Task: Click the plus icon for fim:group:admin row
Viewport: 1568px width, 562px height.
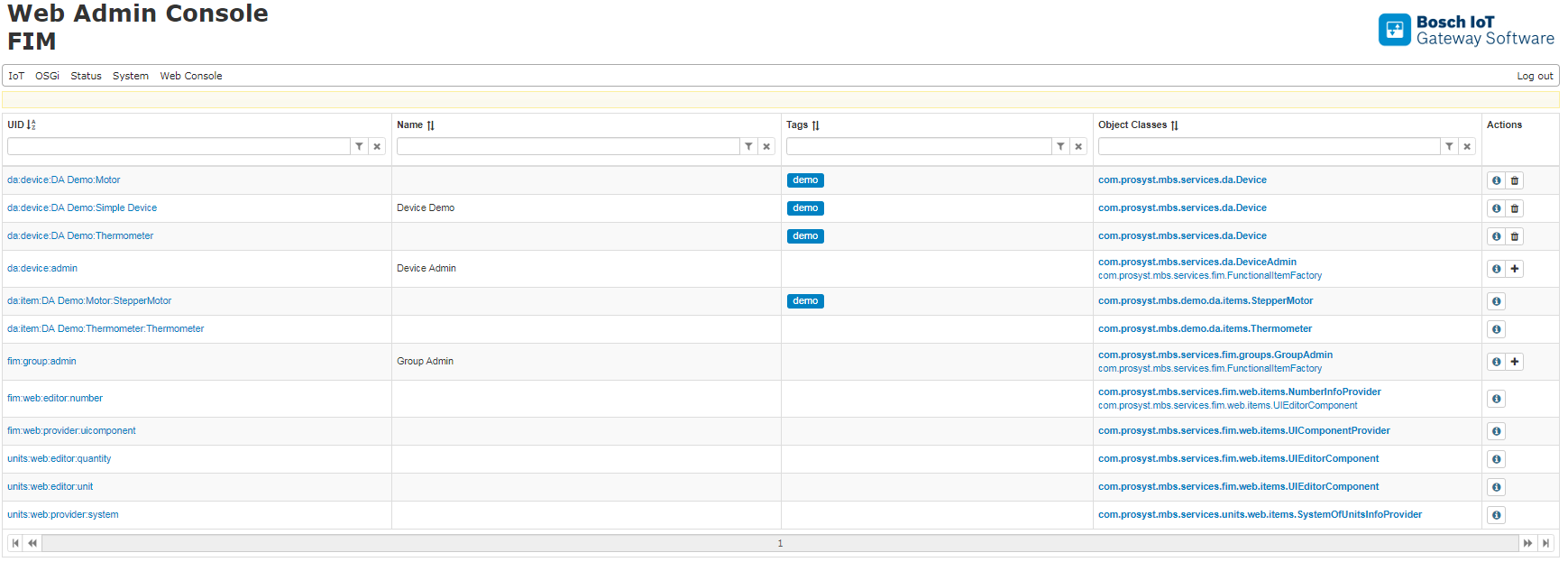Action: (1515, 362)
